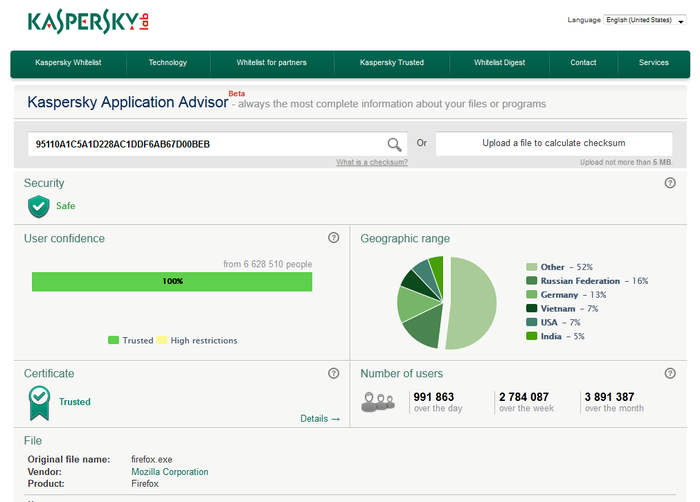
Task: Open the Technology menu item
Action: [168, 63]
